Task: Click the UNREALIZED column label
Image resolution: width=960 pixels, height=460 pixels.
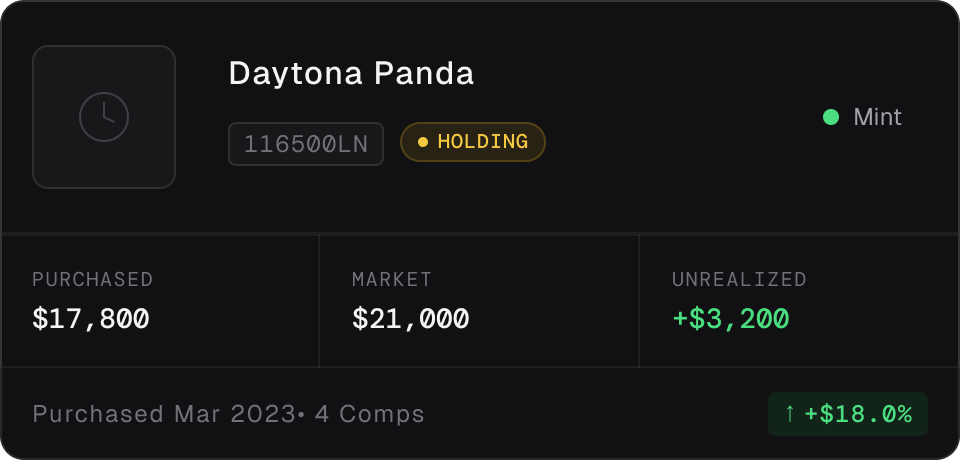Action: point(739,279)
